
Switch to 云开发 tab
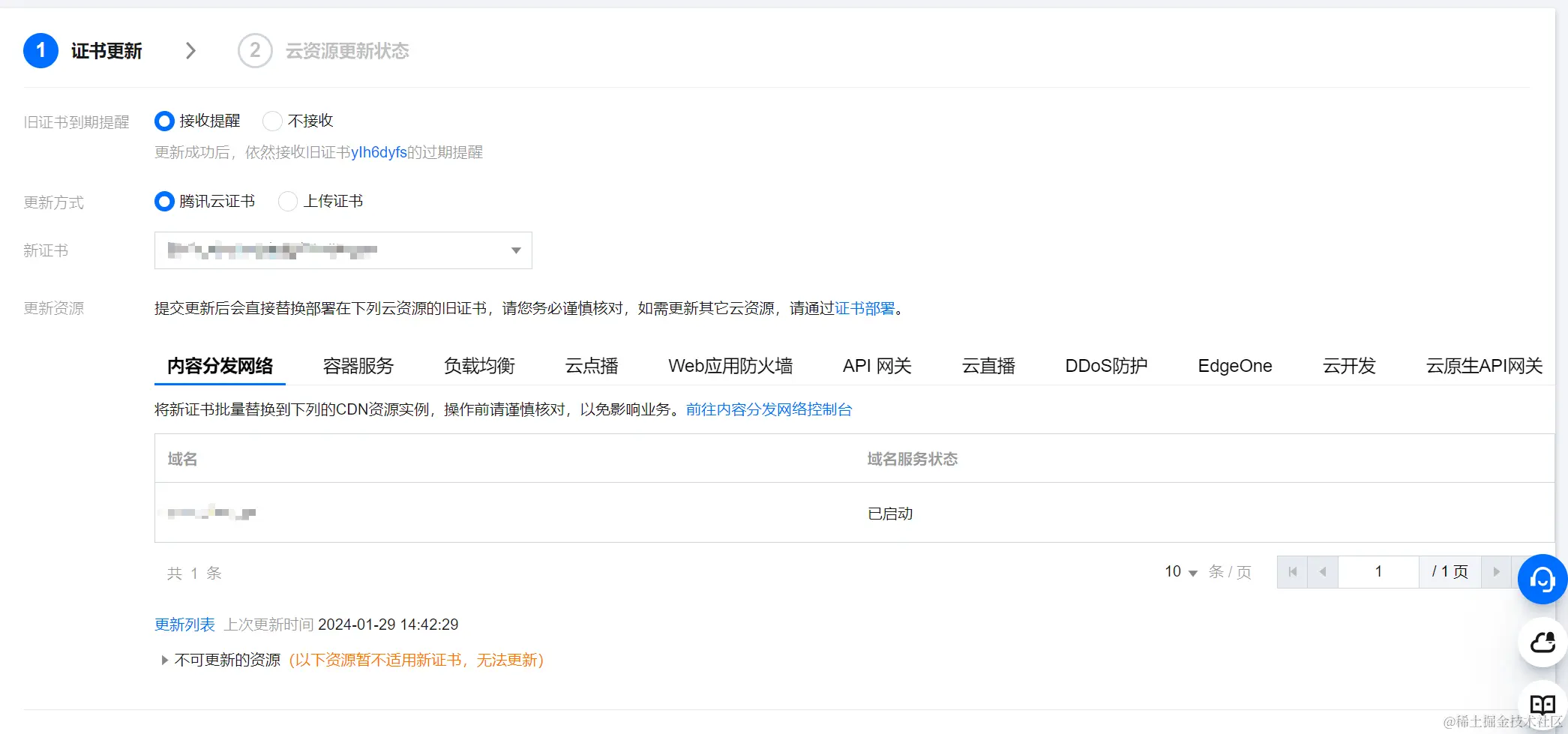1349,366
